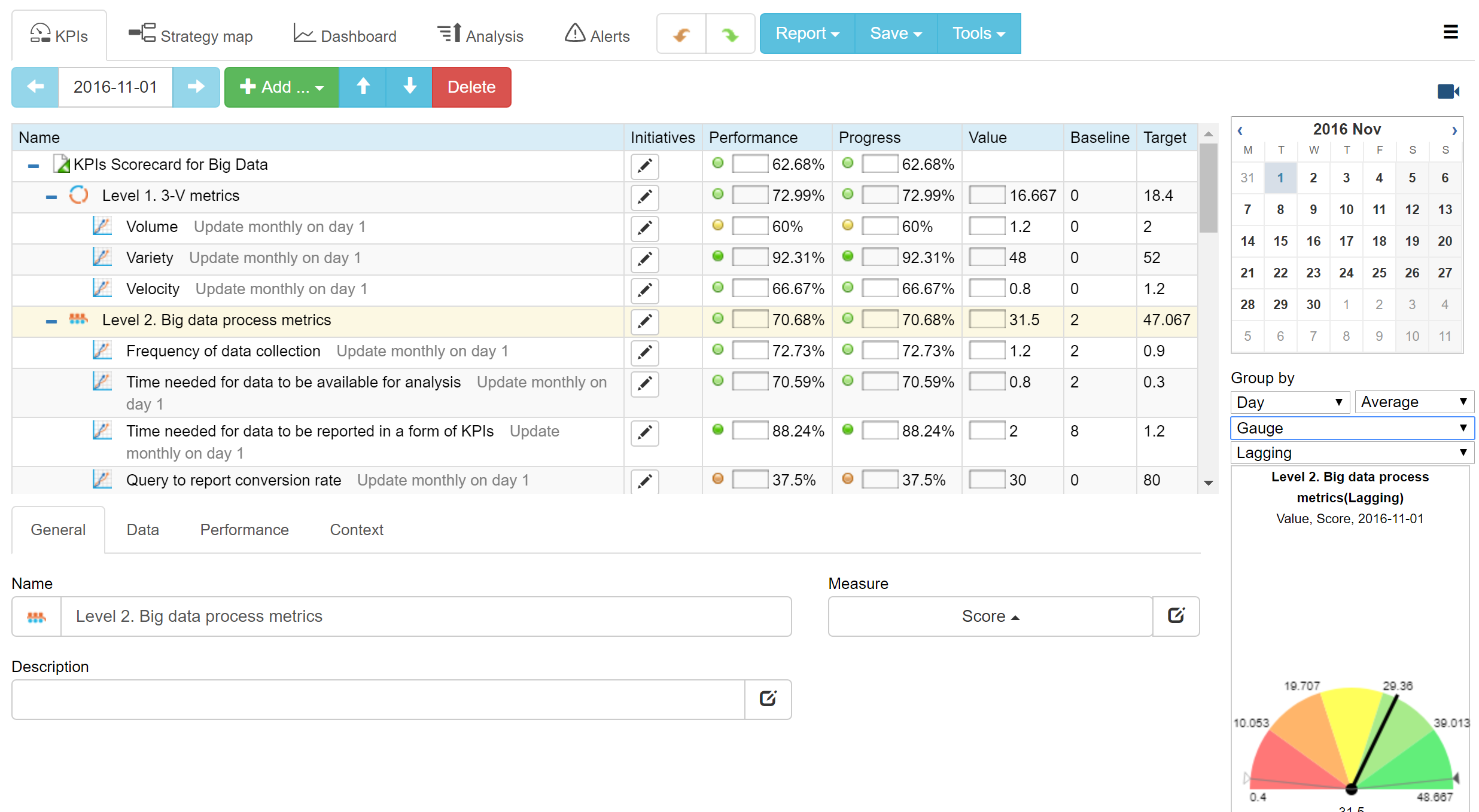This screenshot has width=1479, height=812.
Task: Edit initiatives for the Variety KPI
Action: pyautogui.click(x=644, y=260)
